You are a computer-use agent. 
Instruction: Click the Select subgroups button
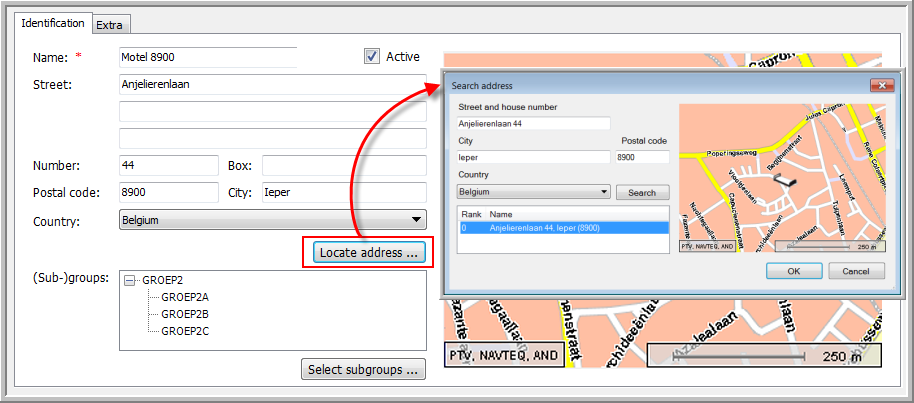point(363,370)
